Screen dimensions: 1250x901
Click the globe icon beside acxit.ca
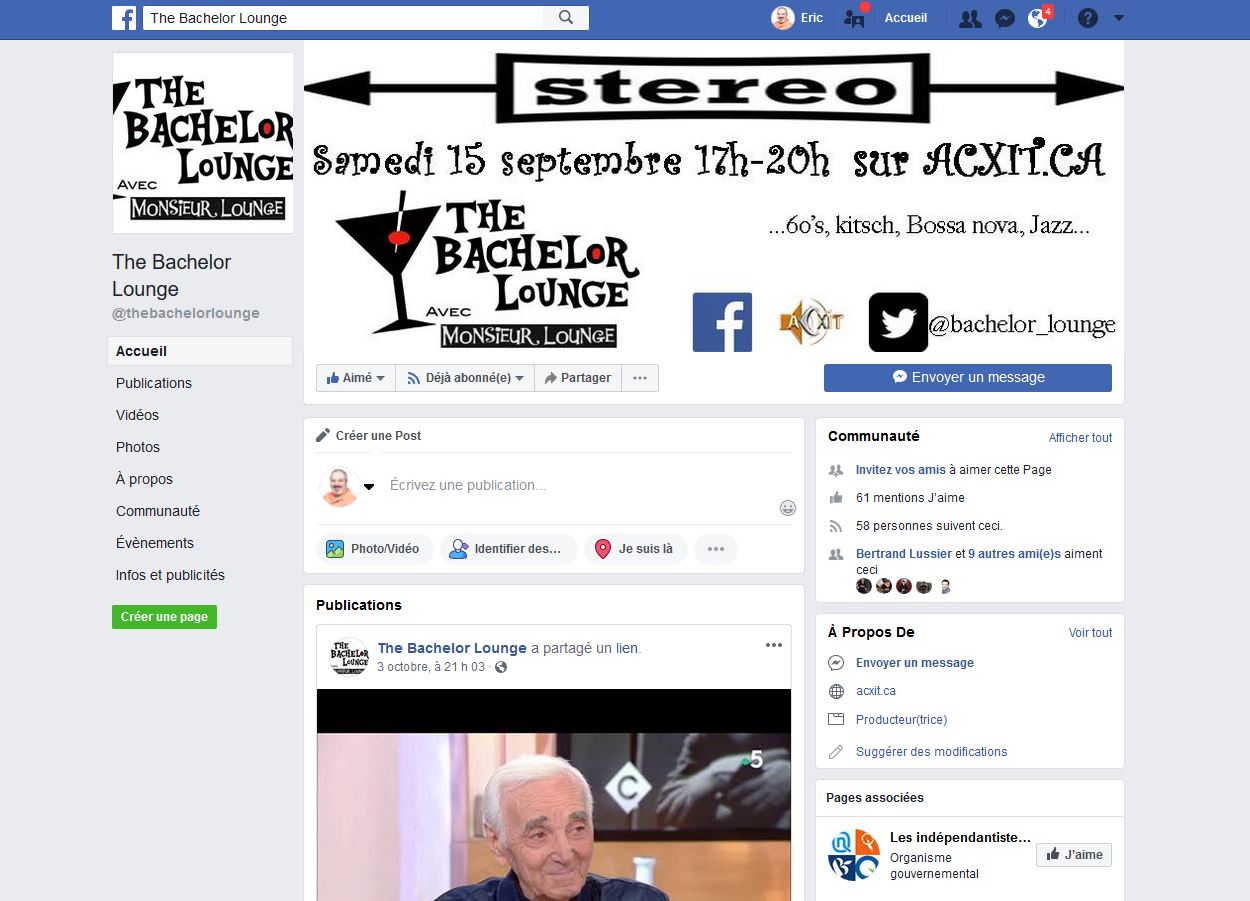click(836, 691)
